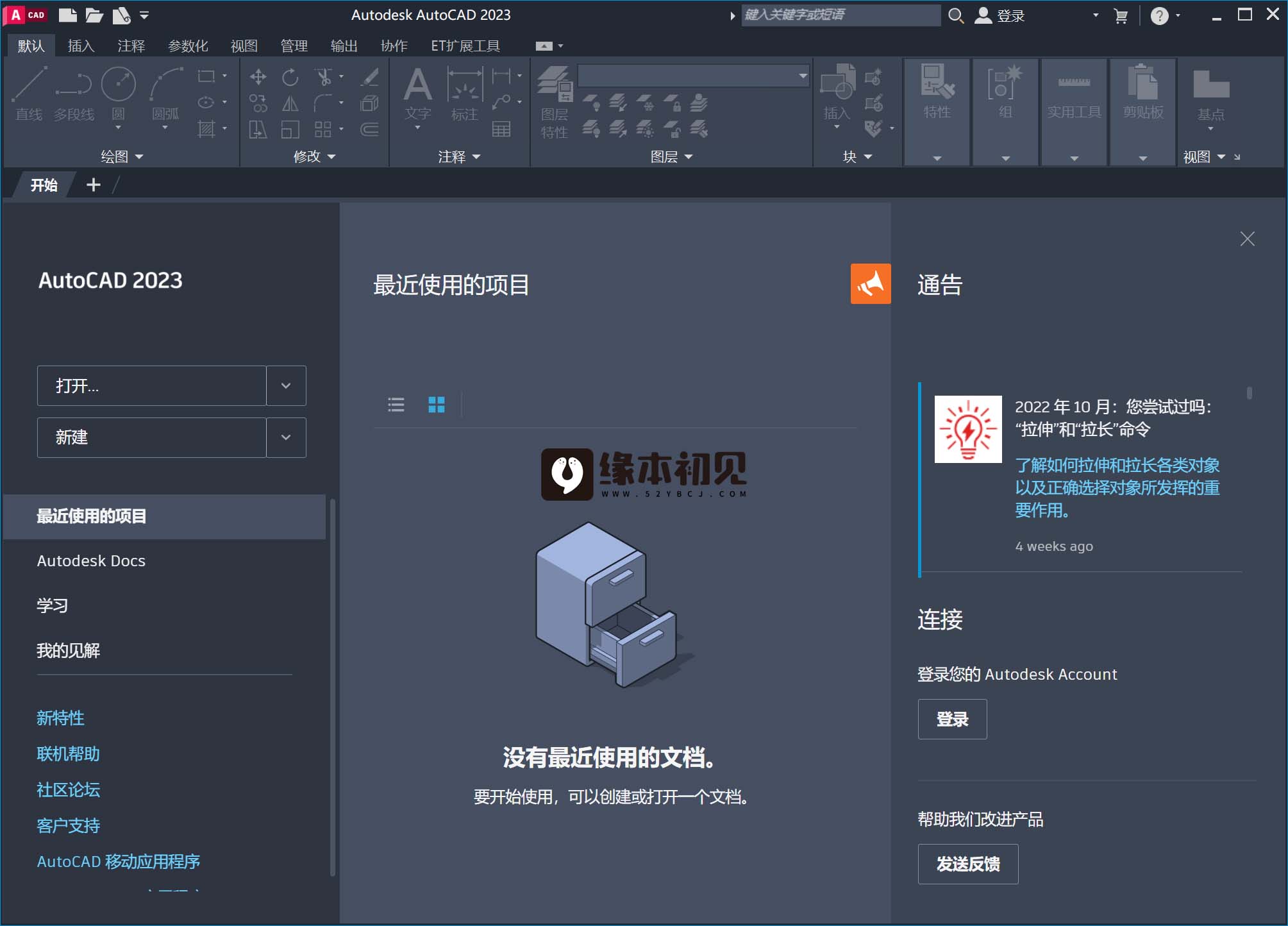Click the keyword search input field

841,15
